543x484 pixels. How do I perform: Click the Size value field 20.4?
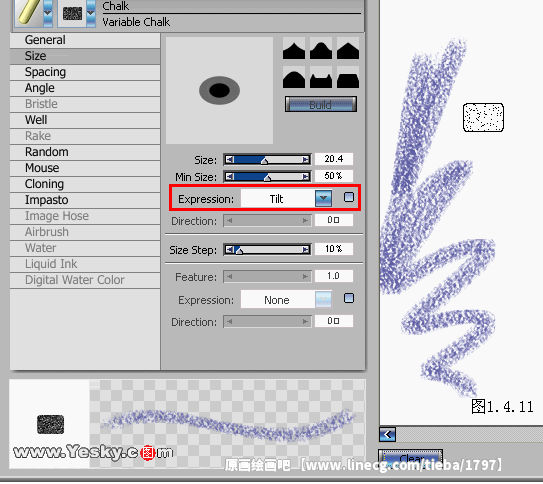[x=334, y=159]
